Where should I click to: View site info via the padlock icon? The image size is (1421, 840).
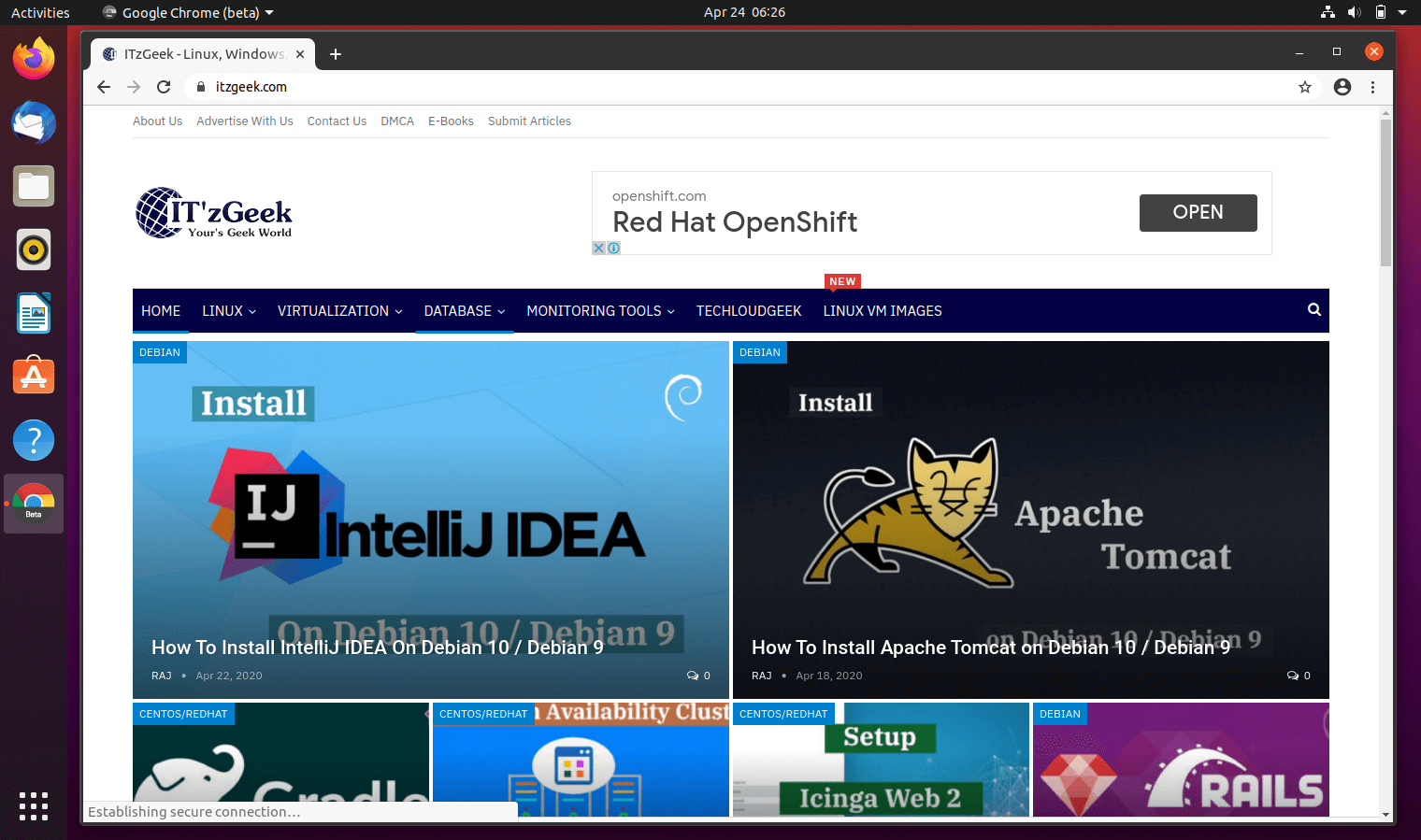[x=200, y=87]
